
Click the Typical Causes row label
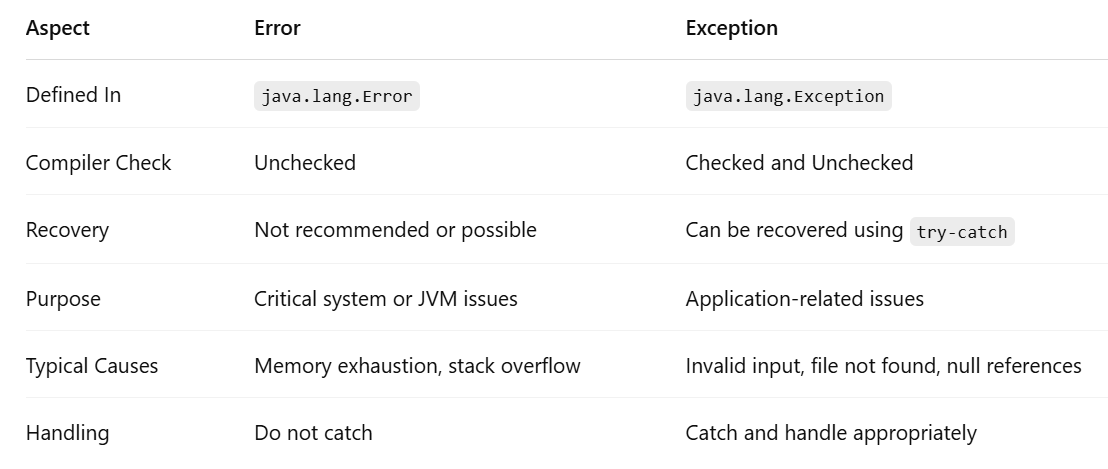click(x=92, y=366)
